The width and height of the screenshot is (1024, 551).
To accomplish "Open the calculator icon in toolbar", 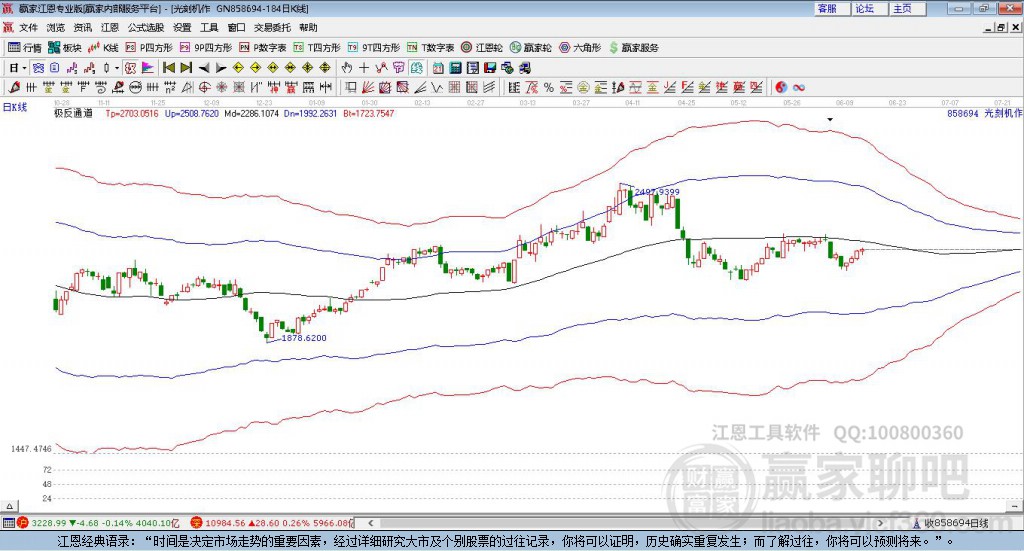I will pos(456,68).
